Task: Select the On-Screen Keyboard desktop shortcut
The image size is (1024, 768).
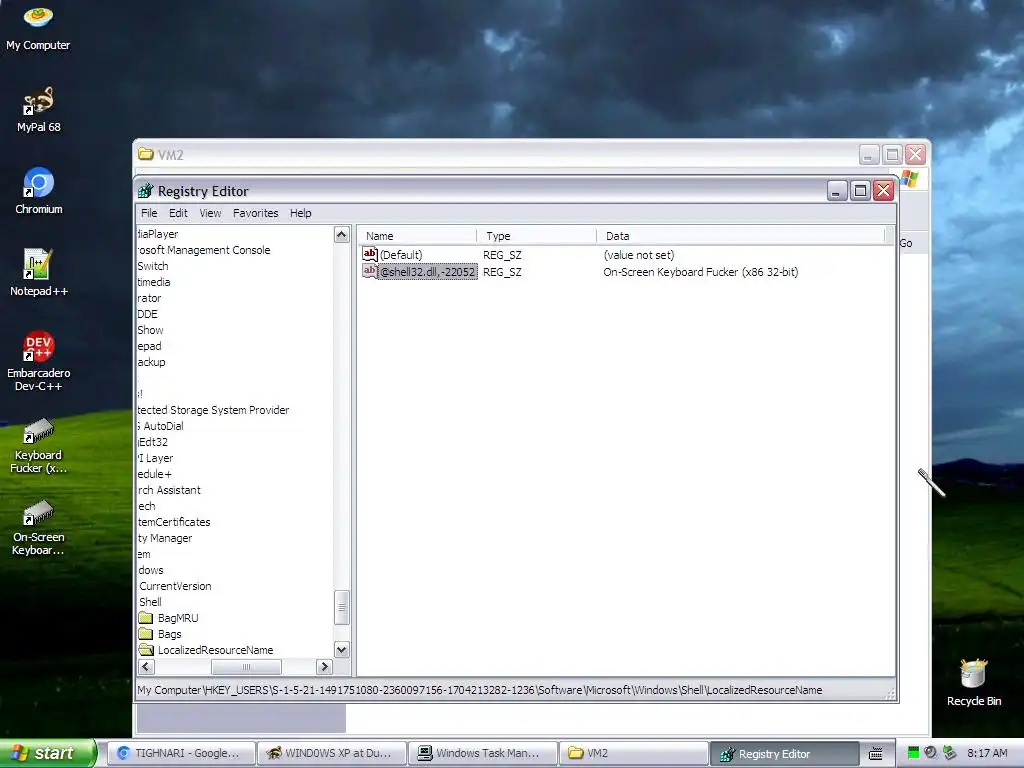Action: point(38,528)
